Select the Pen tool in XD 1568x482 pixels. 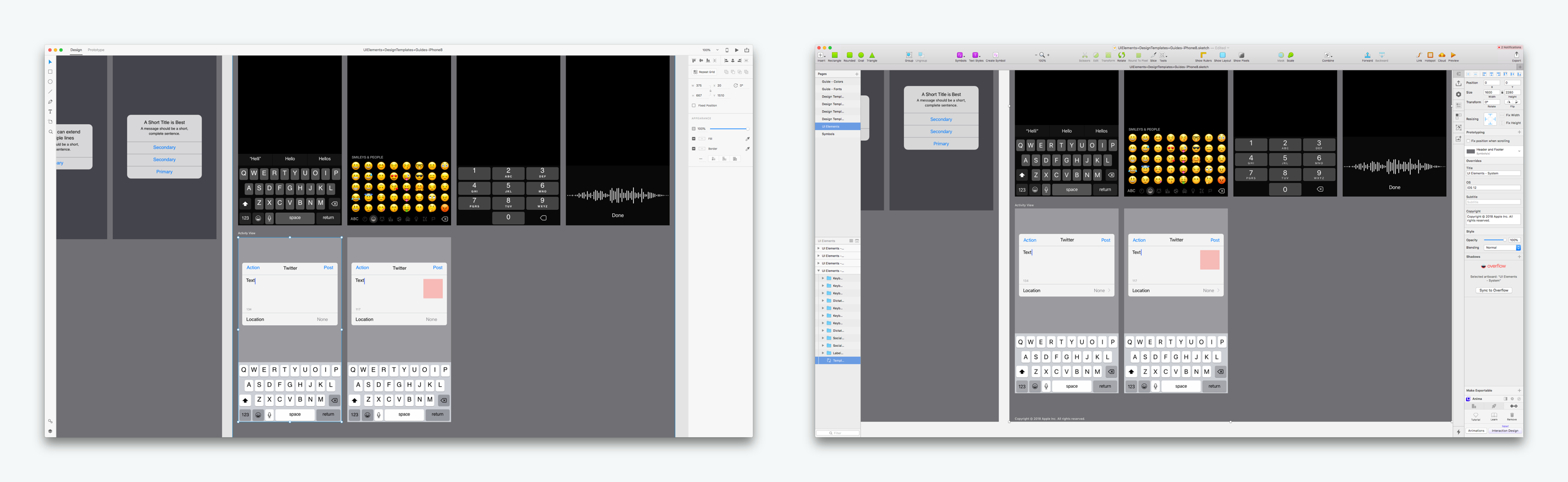click(x=50, y=102)
